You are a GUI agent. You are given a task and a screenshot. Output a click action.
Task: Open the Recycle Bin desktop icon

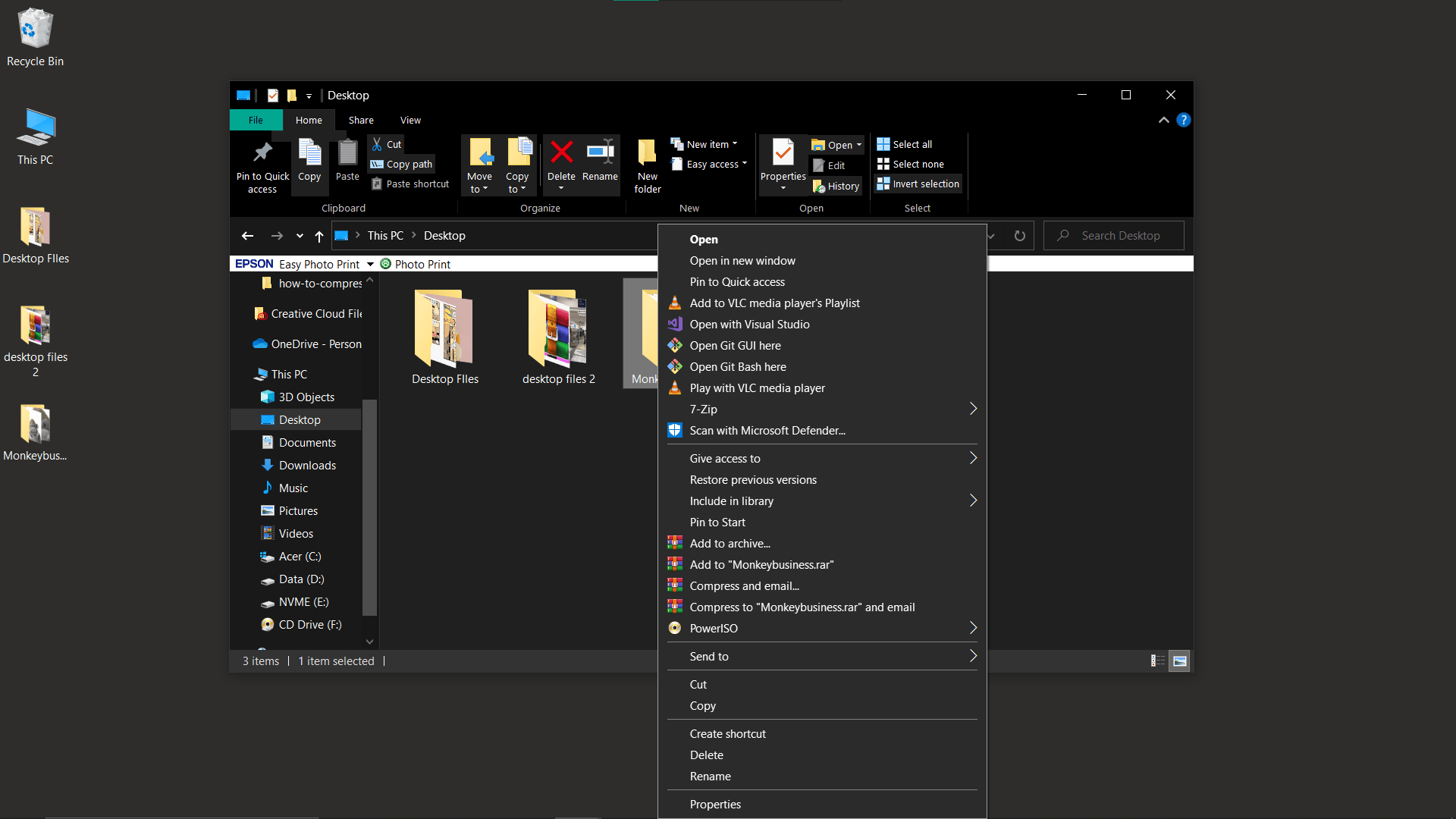click(35, 30)
